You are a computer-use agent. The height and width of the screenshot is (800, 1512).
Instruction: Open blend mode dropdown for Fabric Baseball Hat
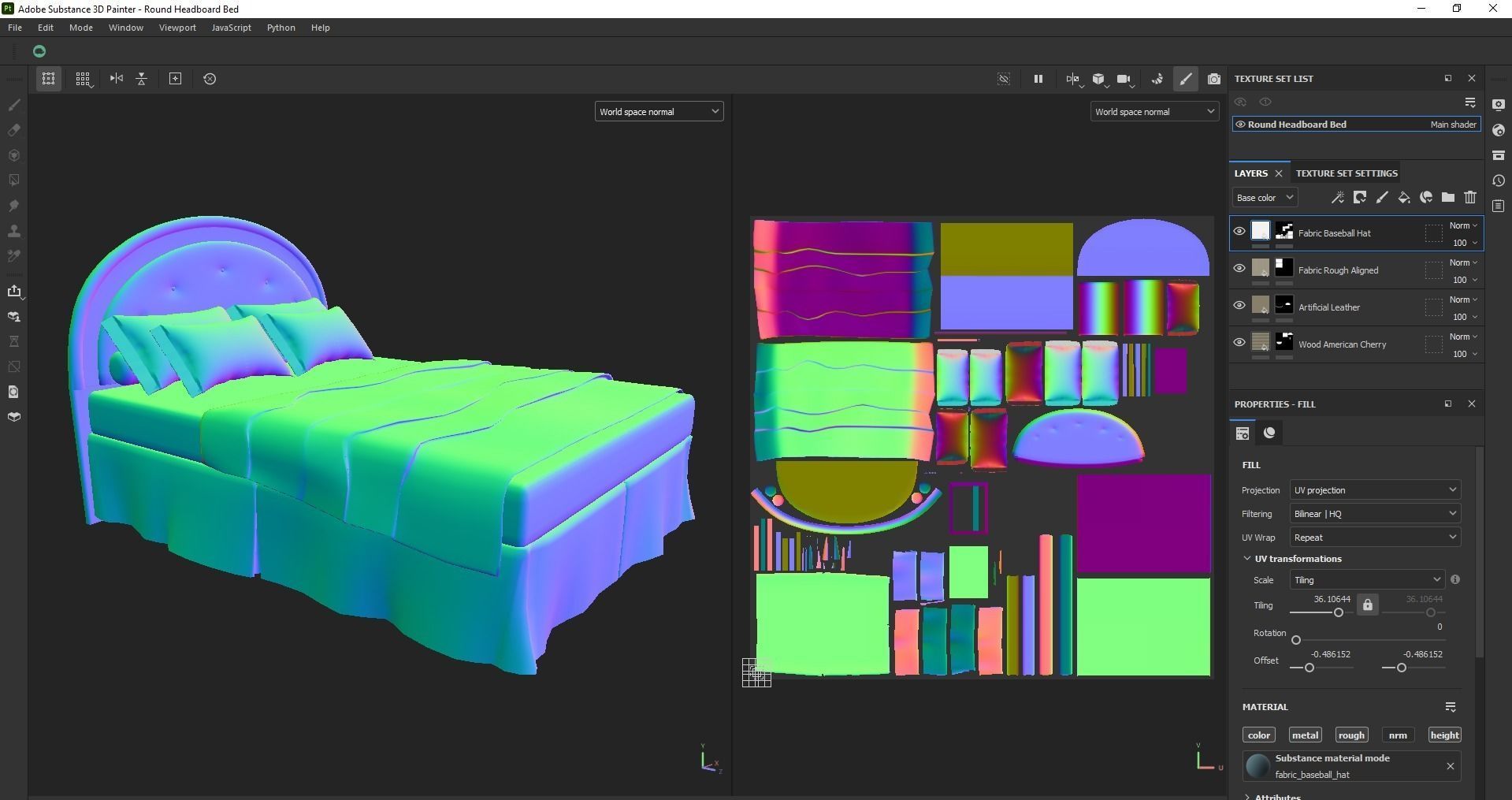pyautogui.click(x=1464, y=226)
